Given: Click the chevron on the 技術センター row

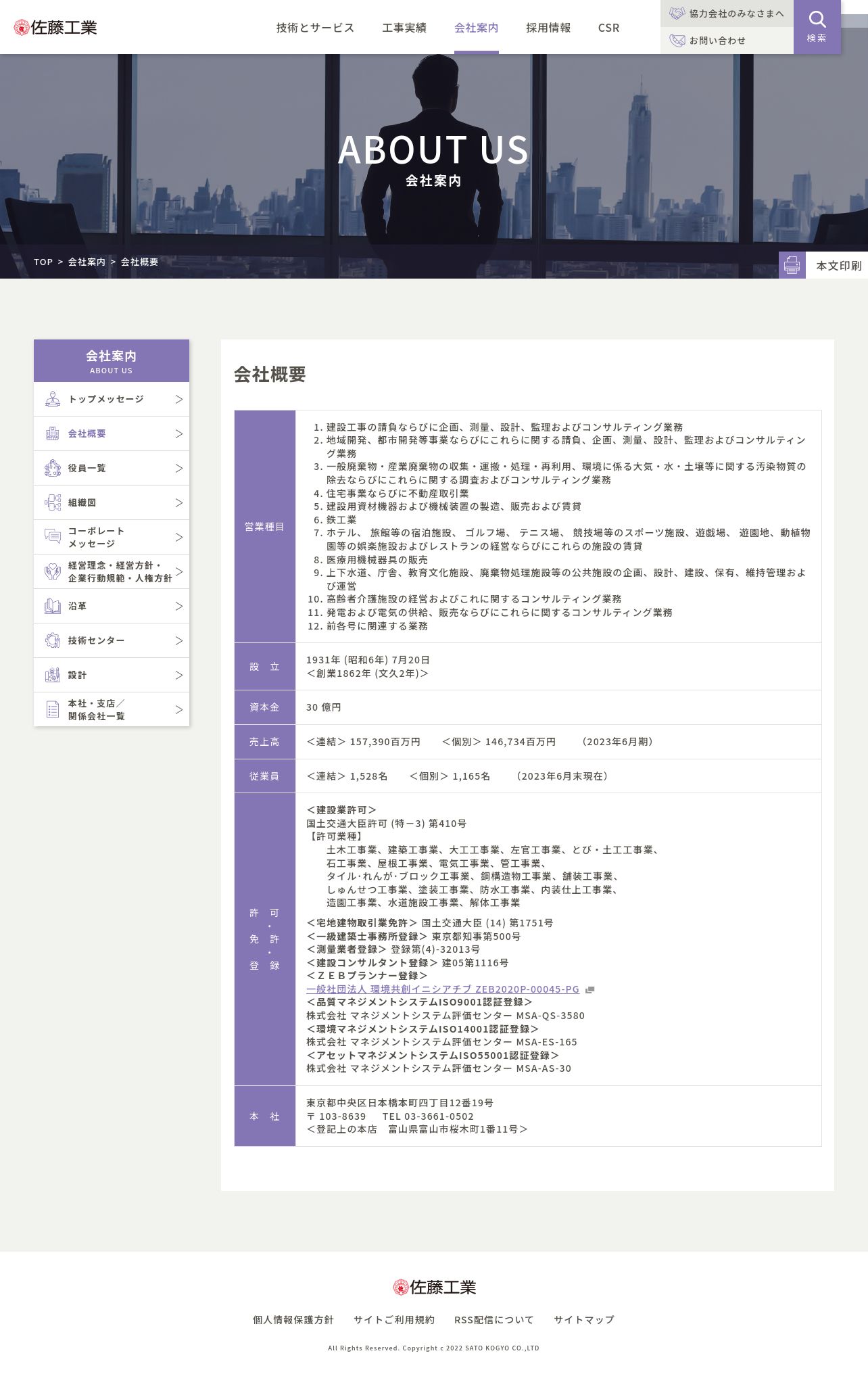Looking at the screenshot, I should click(x=179, y=640).
